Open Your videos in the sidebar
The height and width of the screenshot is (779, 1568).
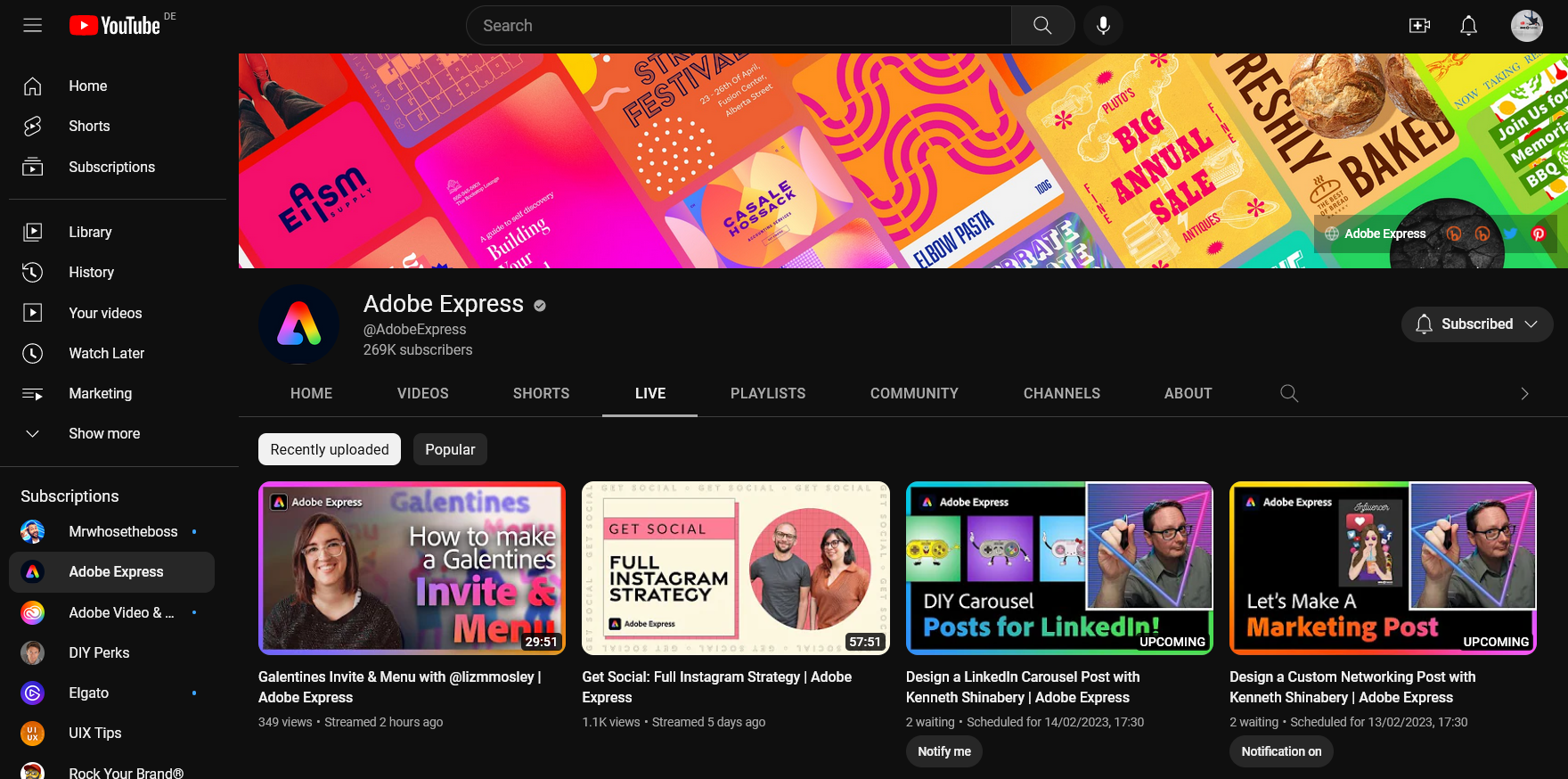coord(116,313)
